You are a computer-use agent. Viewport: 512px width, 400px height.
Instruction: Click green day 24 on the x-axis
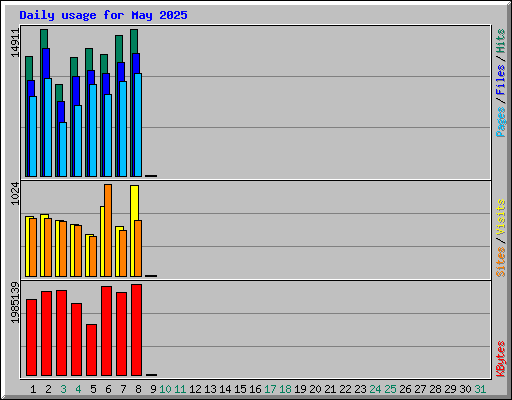(375, 389)
